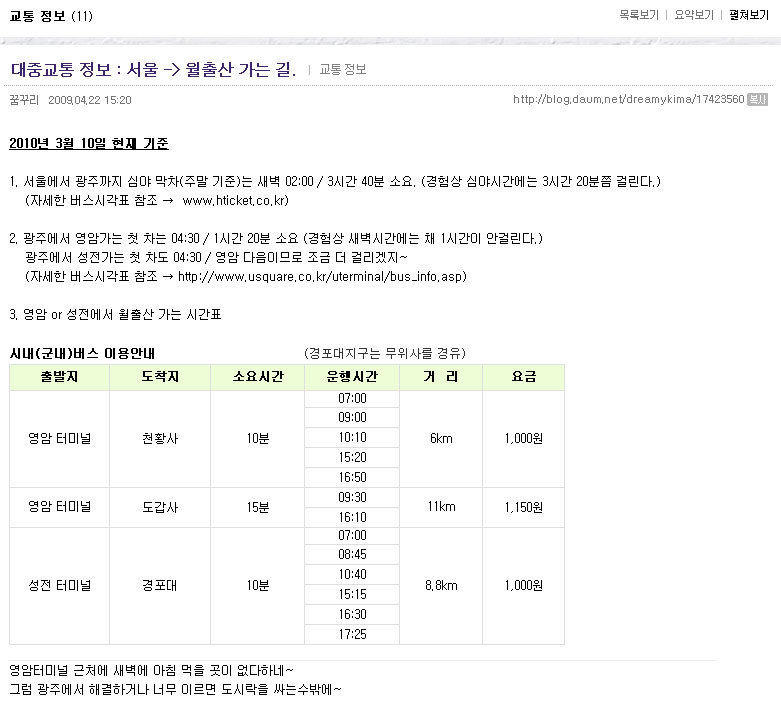Click the 운행시간 column header
The width and height of the screenshot is (781, 711).
click(x=352, y=377)
